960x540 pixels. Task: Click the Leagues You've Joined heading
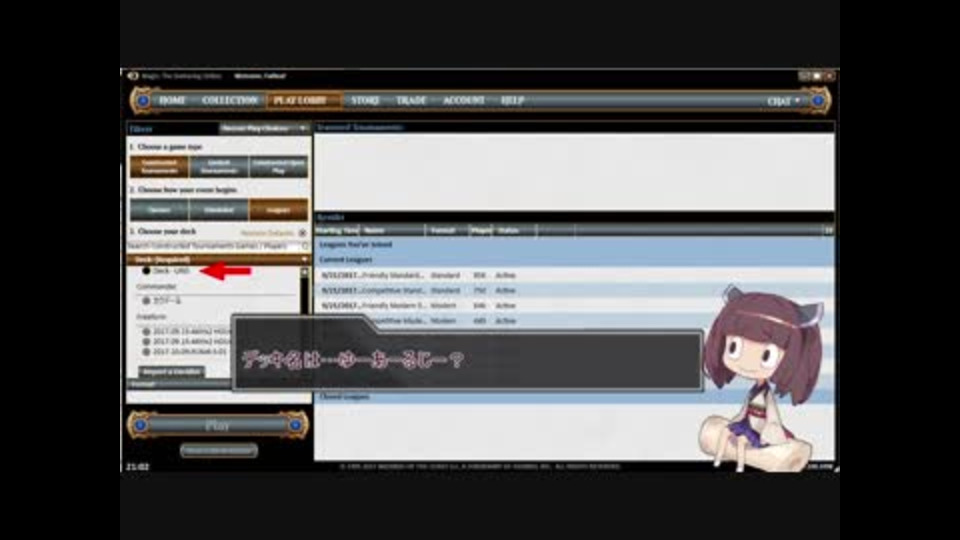(356, 244)
